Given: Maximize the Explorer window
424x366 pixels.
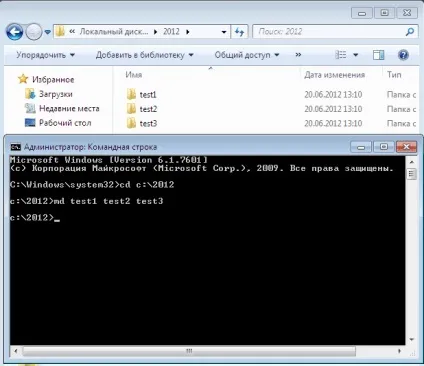Looking at the screenshot, I should (384, 13).
